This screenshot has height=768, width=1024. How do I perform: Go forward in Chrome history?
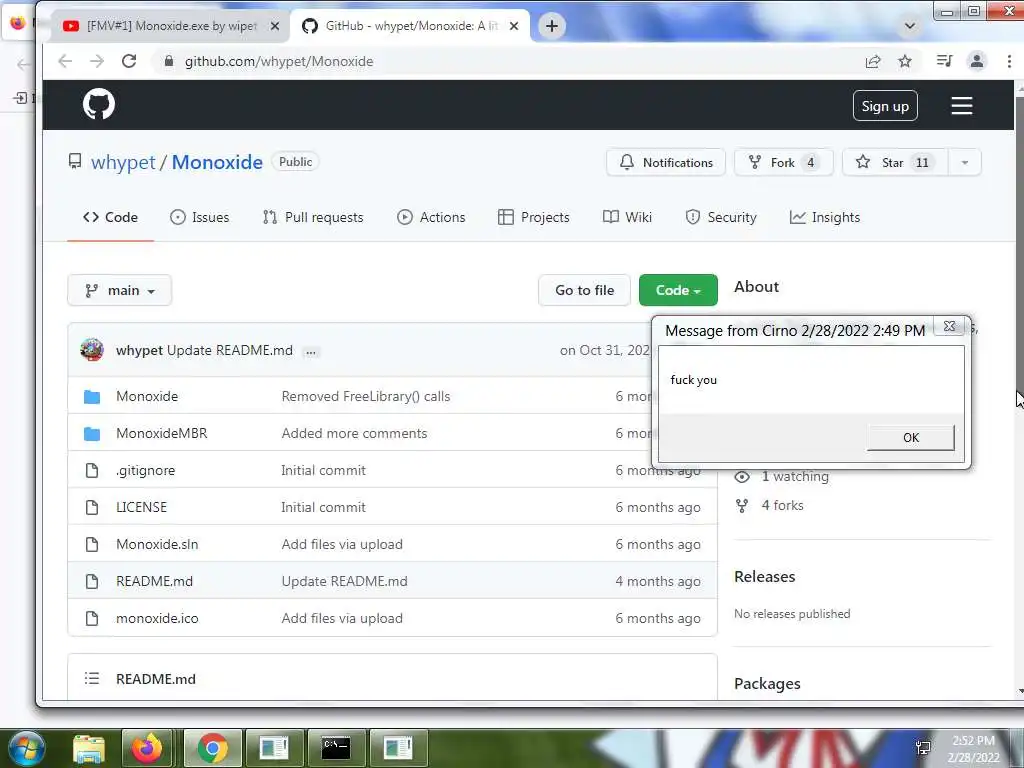coord(97,61)
